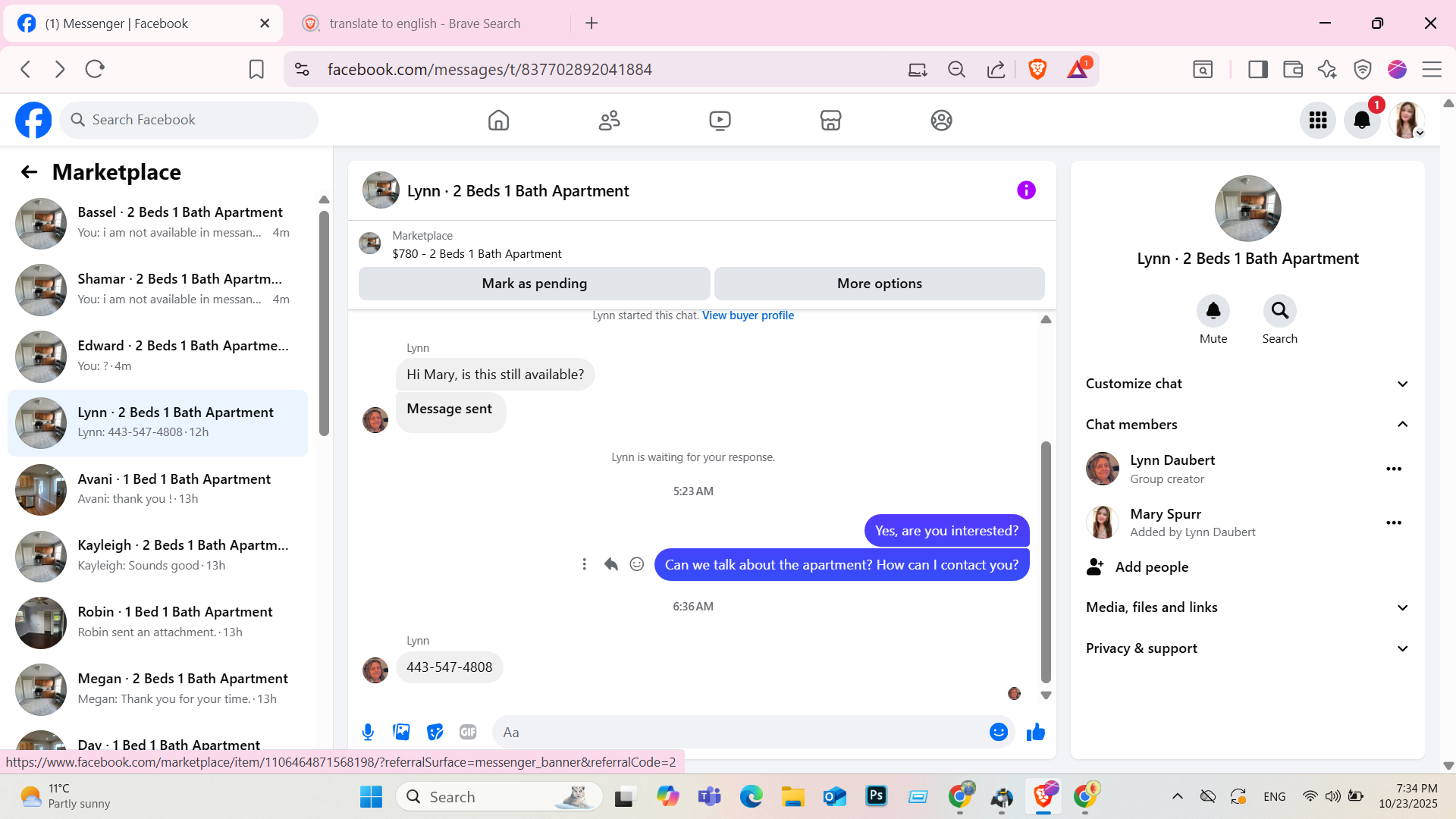Viewport: 1456px width, 819px height.
Task: Send a thumbs up like
Action: tap(1035, 732)
